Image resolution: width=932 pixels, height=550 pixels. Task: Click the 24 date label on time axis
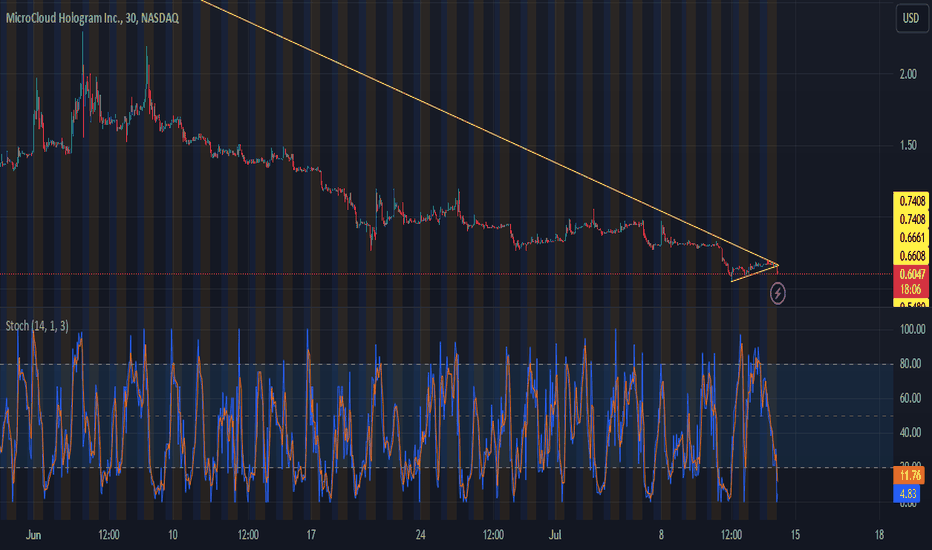tap(421, 535)
